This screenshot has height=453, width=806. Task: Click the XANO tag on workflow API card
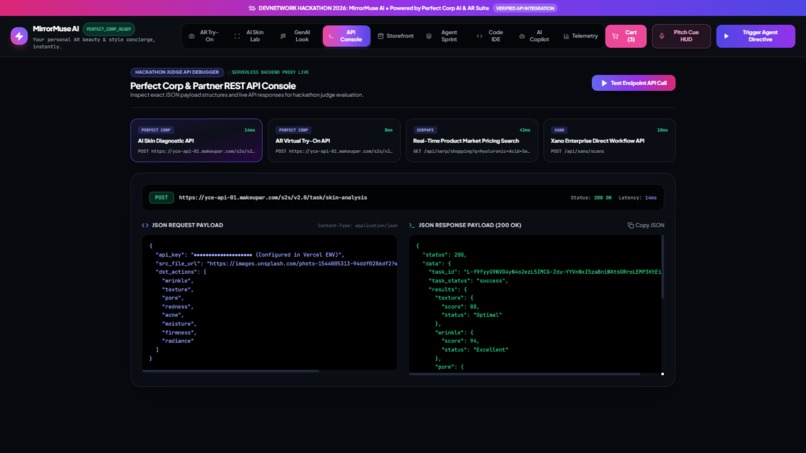point(559,130)
